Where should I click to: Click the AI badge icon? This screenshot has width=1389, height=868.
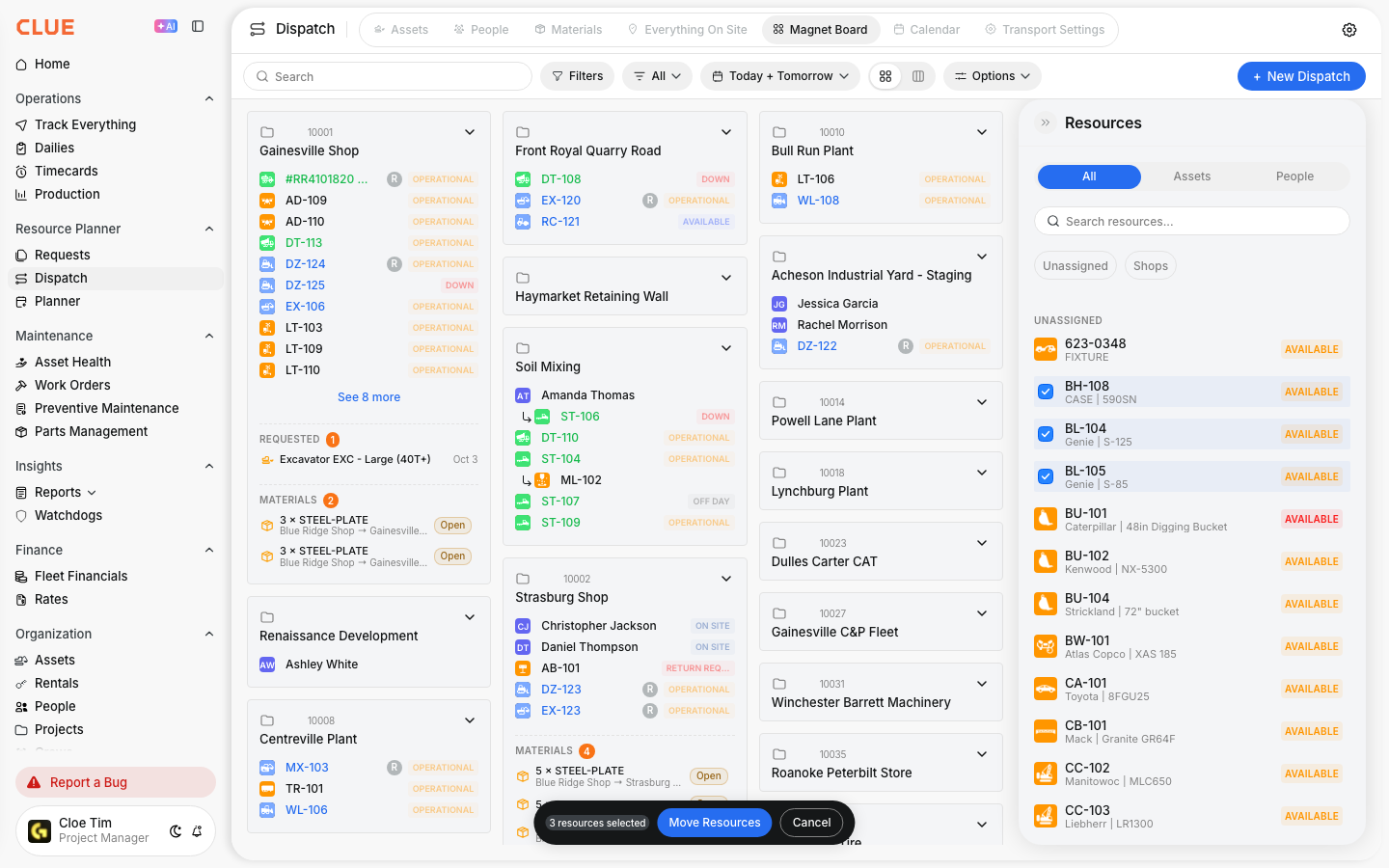(x=166, y=26)
